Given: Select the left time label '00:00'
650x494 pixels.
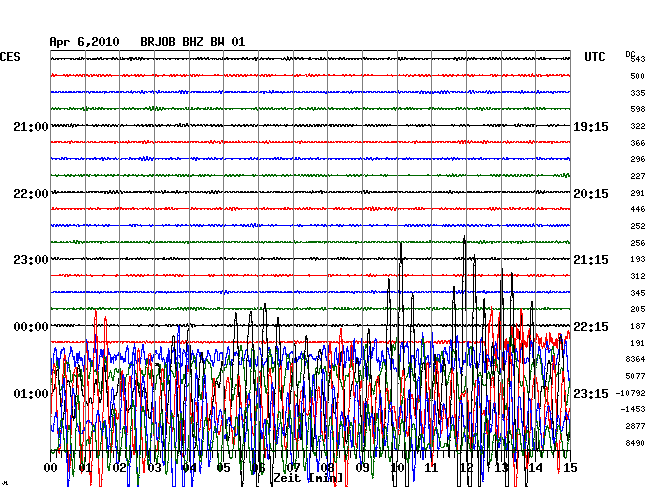Looking at the screenshot, I should [31, 327].
